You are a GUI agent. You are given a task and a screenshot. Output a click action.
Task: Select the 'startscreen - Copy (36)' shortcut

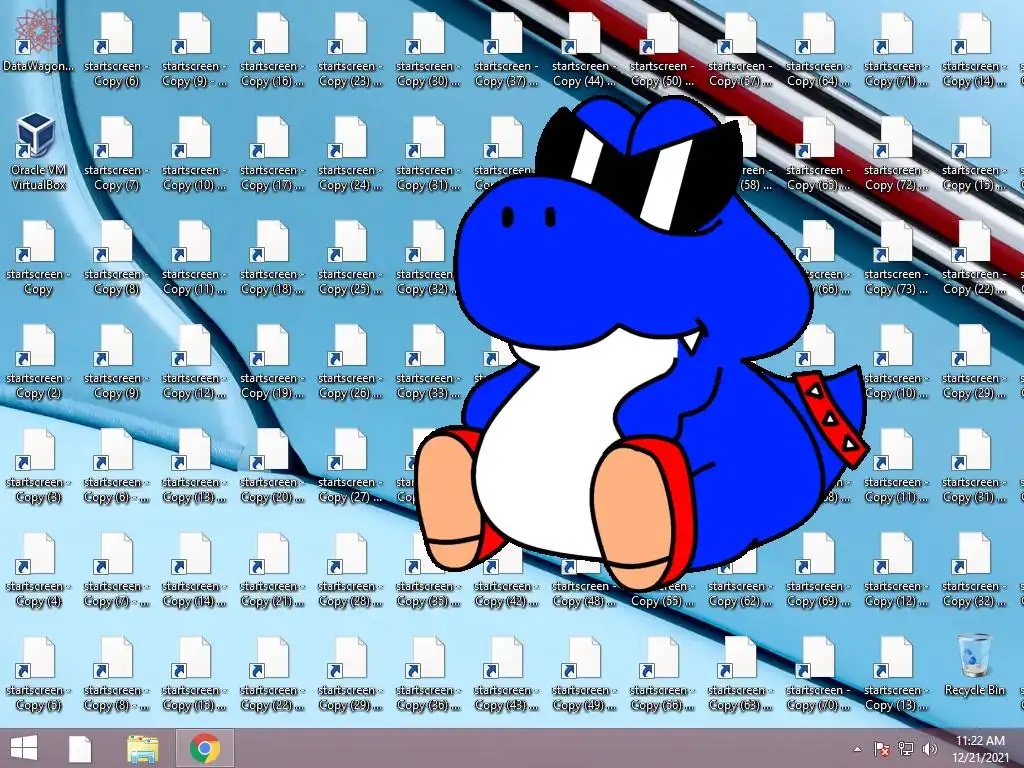pyautogui.click(x=428, y=675)
